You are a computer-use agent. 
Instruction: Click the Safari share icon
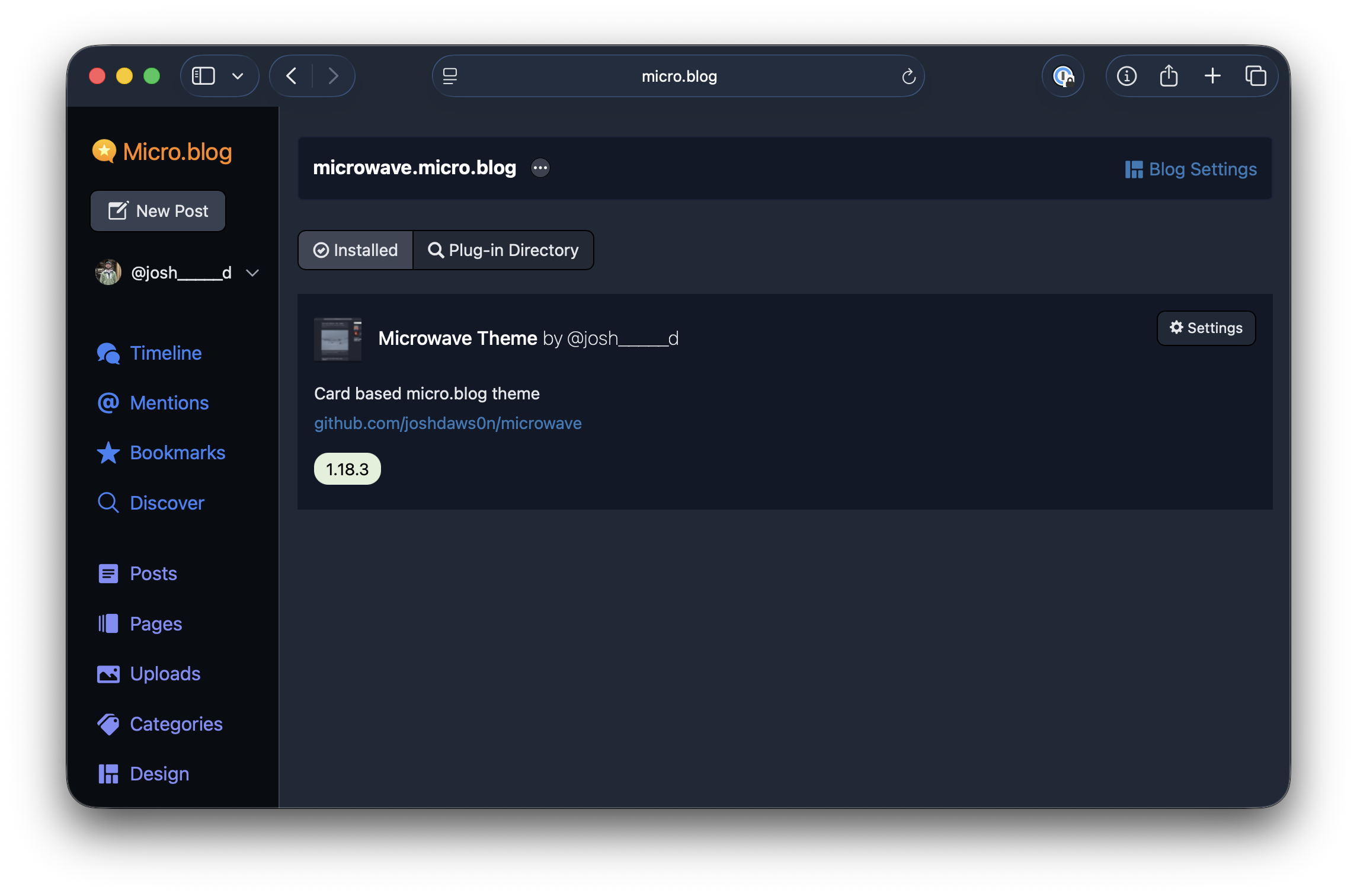1169,76
